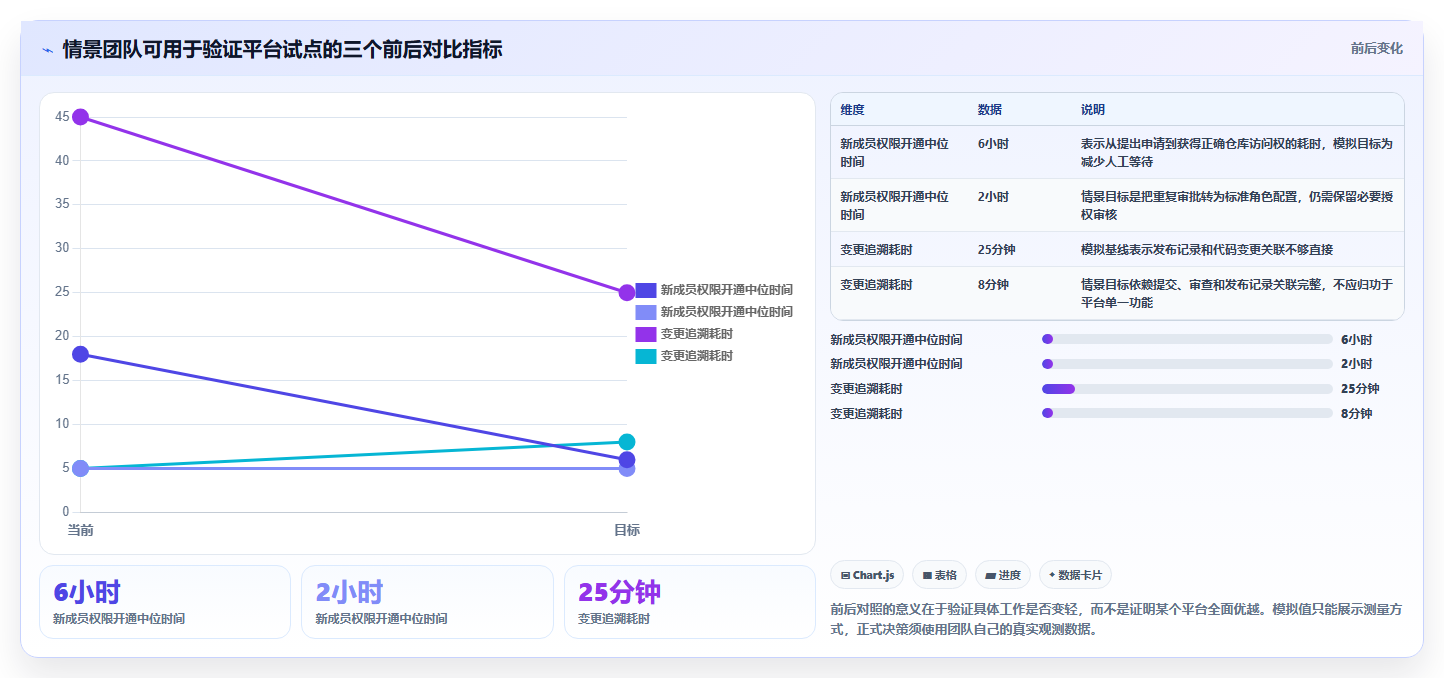This screenshot has height=678, width=1444.
Task: Click the progress bar labeled 2小时
Action: pos(1187,364)
